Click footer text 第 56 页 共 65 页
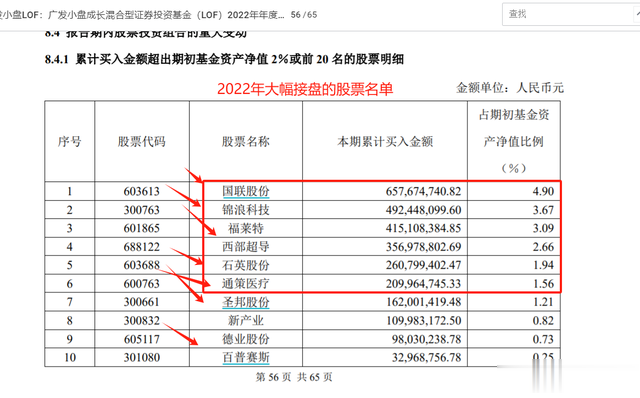 pyautogui.click(x=294, y=377)
